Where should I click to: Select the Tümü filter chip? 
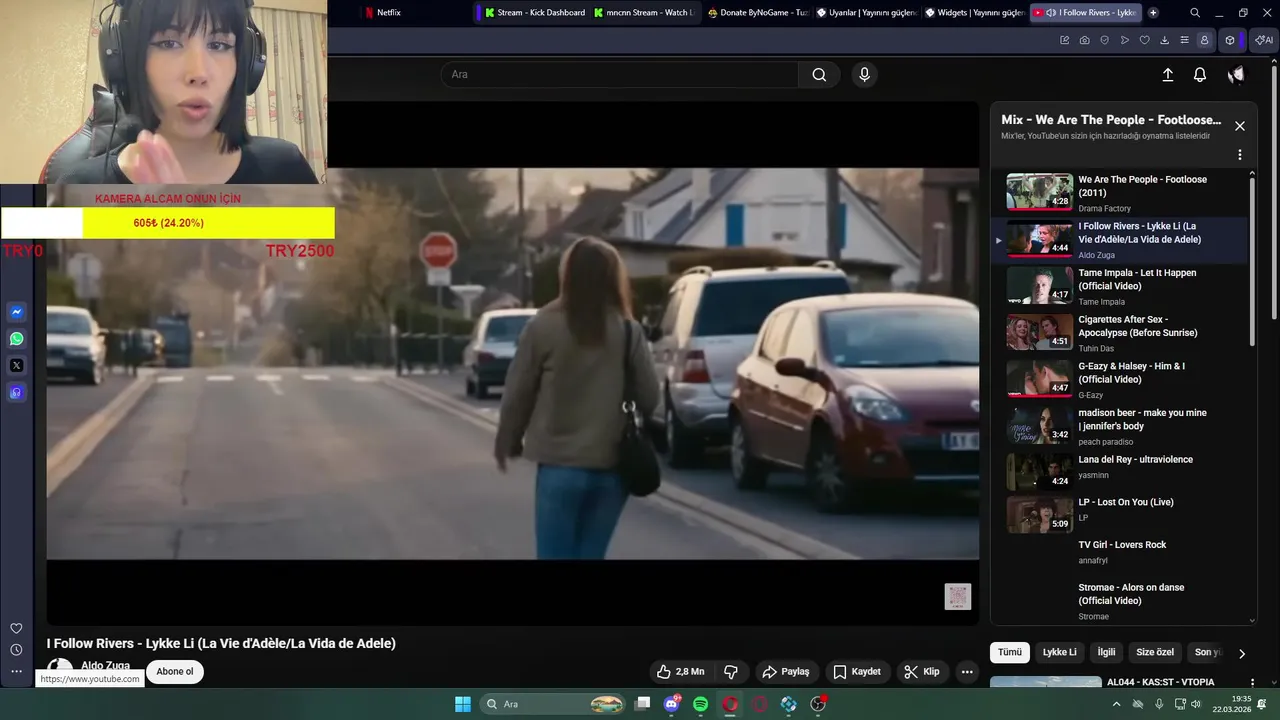point(1010,652)
